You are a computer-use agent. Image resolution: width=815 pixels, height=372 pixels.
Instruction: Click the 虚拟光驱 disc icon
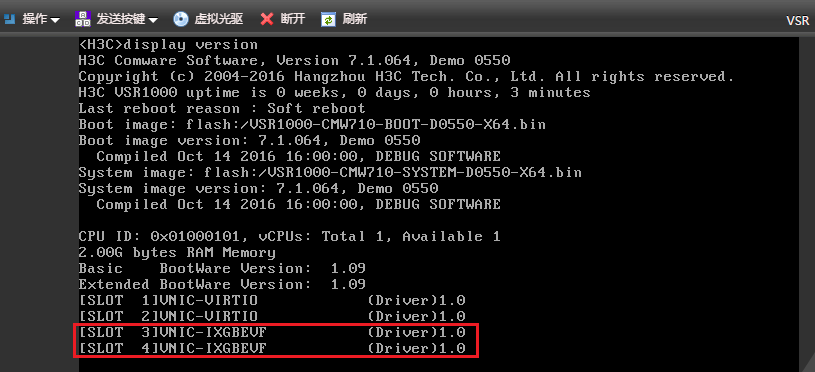pos(180,19)
